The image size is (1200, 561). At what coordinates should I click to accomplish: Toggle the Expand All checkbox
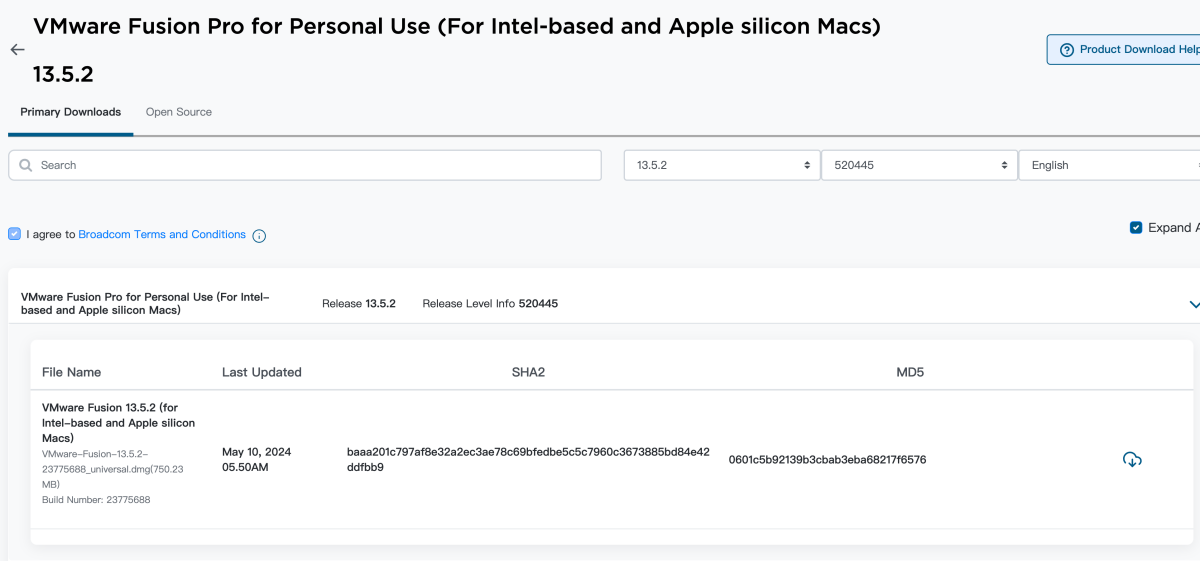click(x=1136, y=228)
